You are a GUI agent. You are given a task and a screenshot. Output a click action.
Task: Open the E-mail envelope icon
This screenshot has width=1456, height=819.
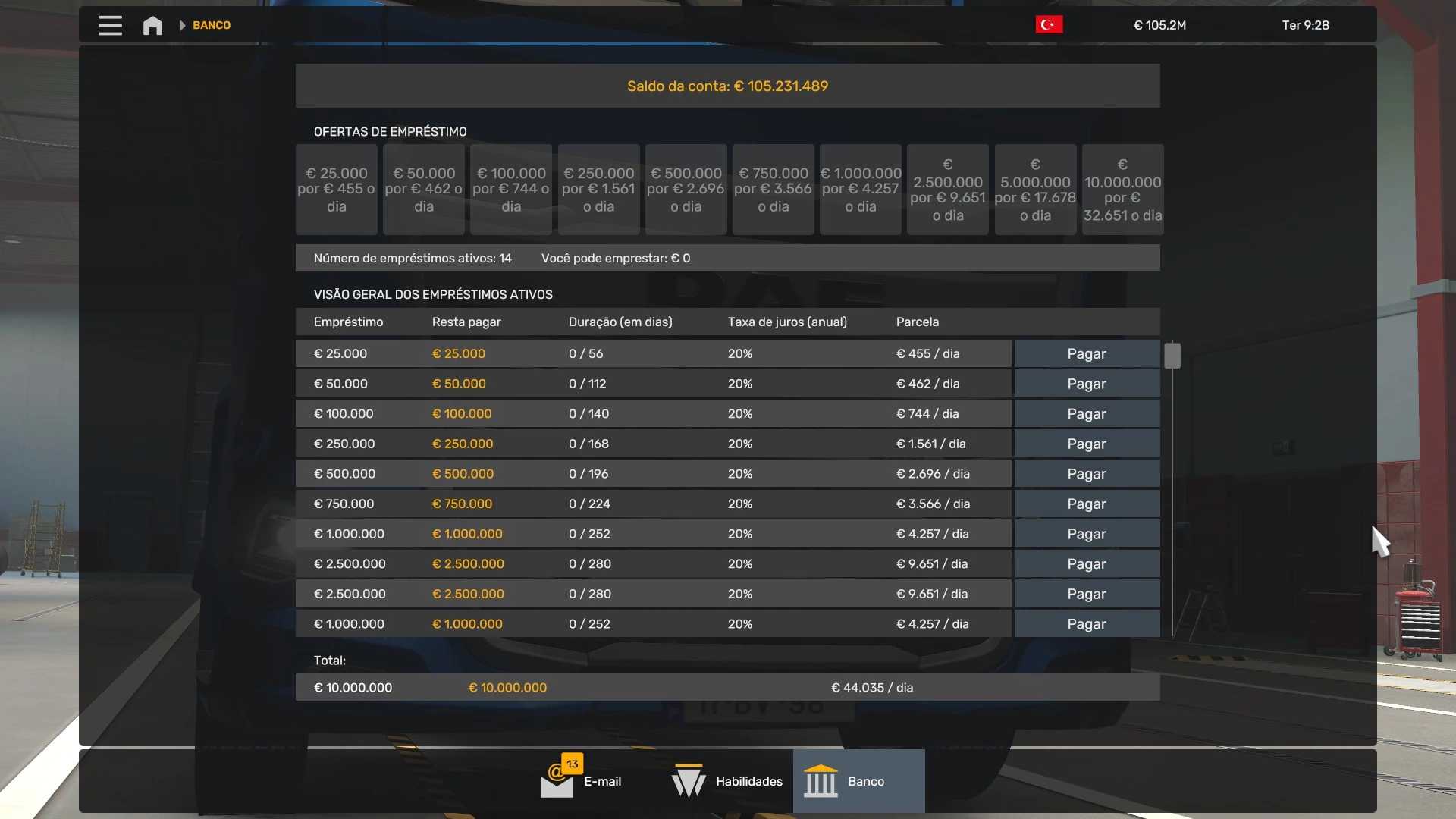point(556,783)
